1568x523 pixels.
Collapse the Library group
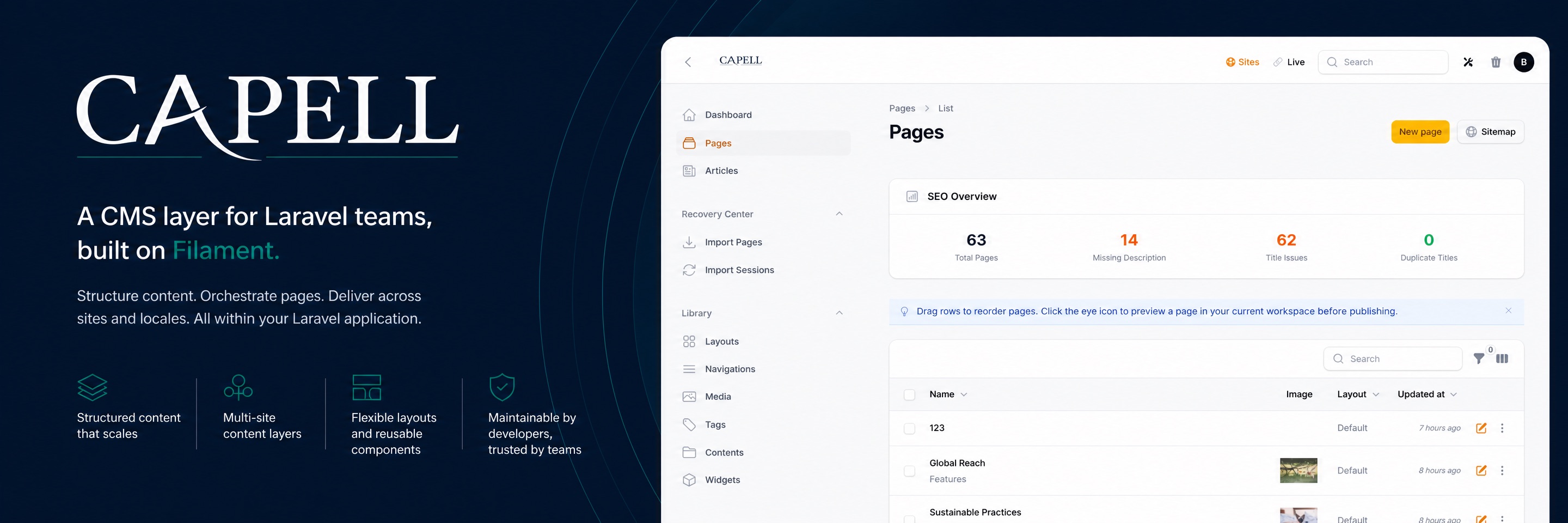(x=839, y=313)
